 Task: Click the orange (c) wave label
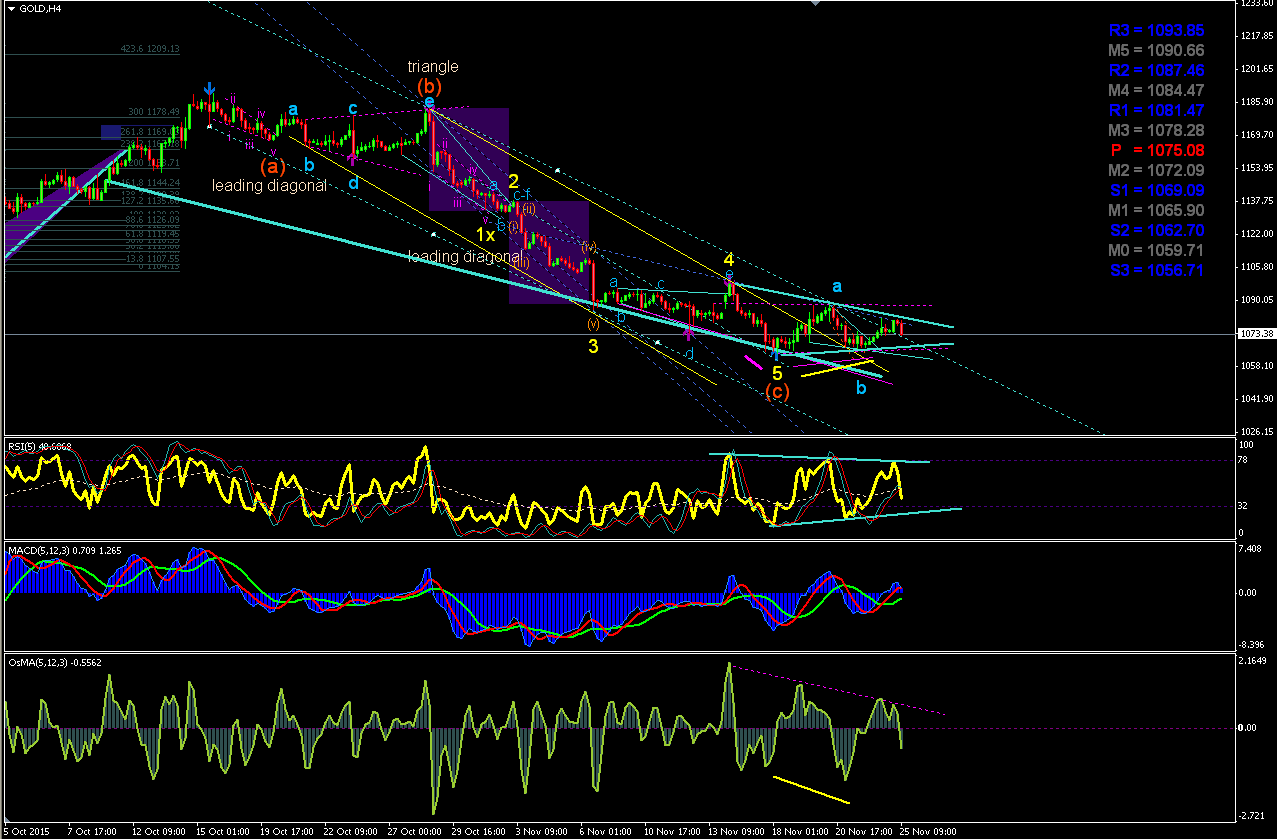click(x=777, y=392)
